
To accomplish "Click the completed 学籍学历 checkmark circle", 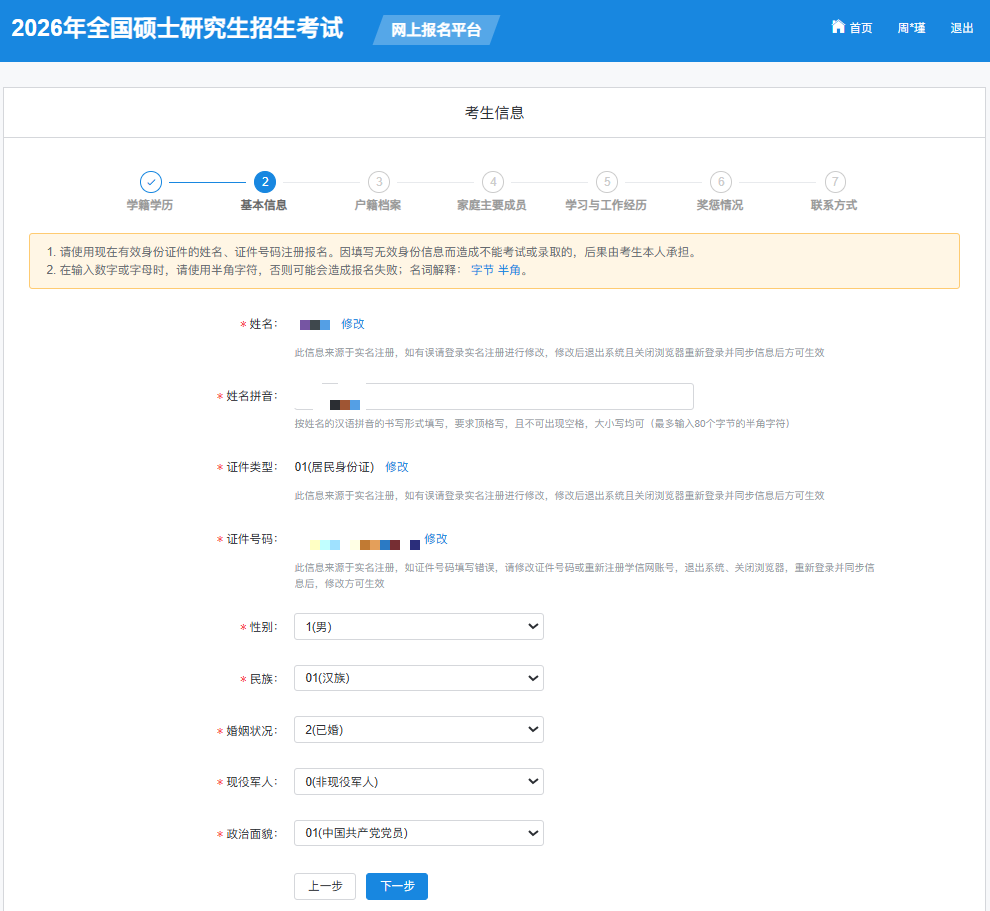I will point(150,183).
